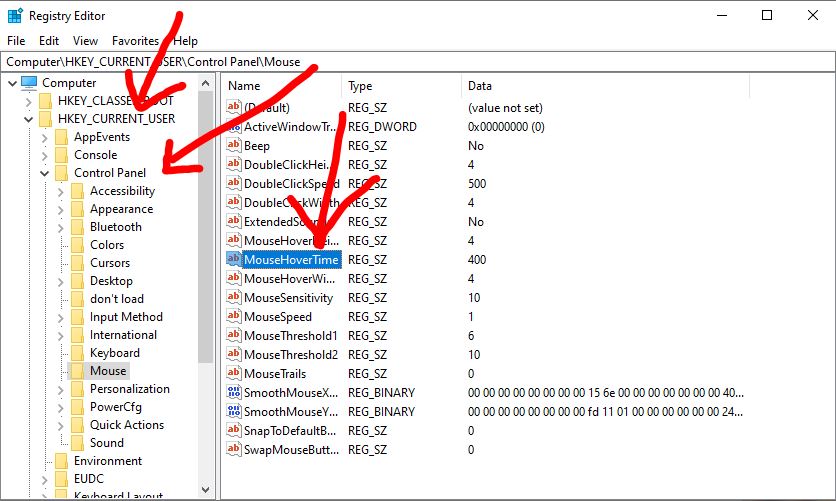Open the File menu

[16, 41]
